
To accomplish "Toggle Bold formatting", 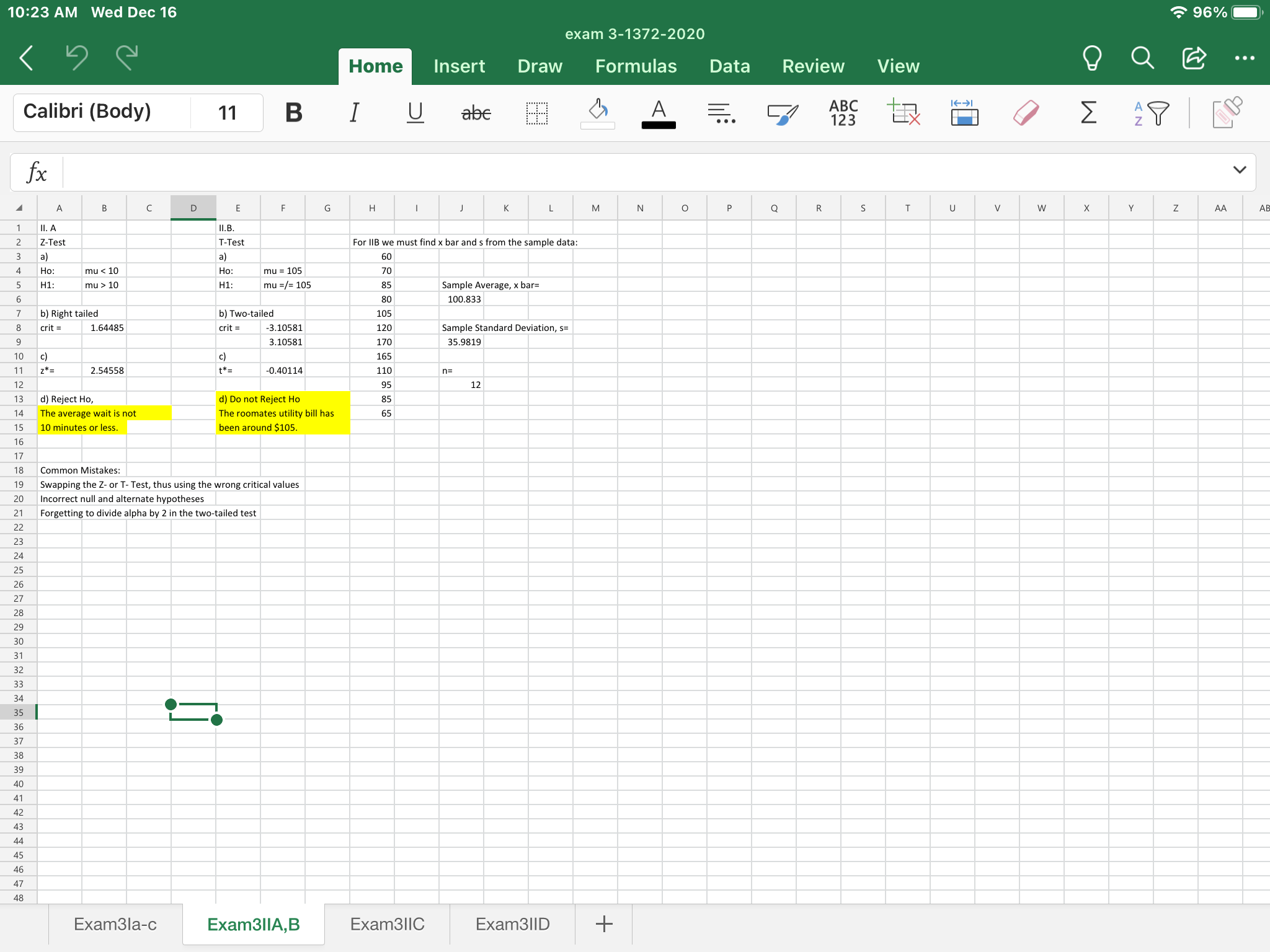I will 294,113.
